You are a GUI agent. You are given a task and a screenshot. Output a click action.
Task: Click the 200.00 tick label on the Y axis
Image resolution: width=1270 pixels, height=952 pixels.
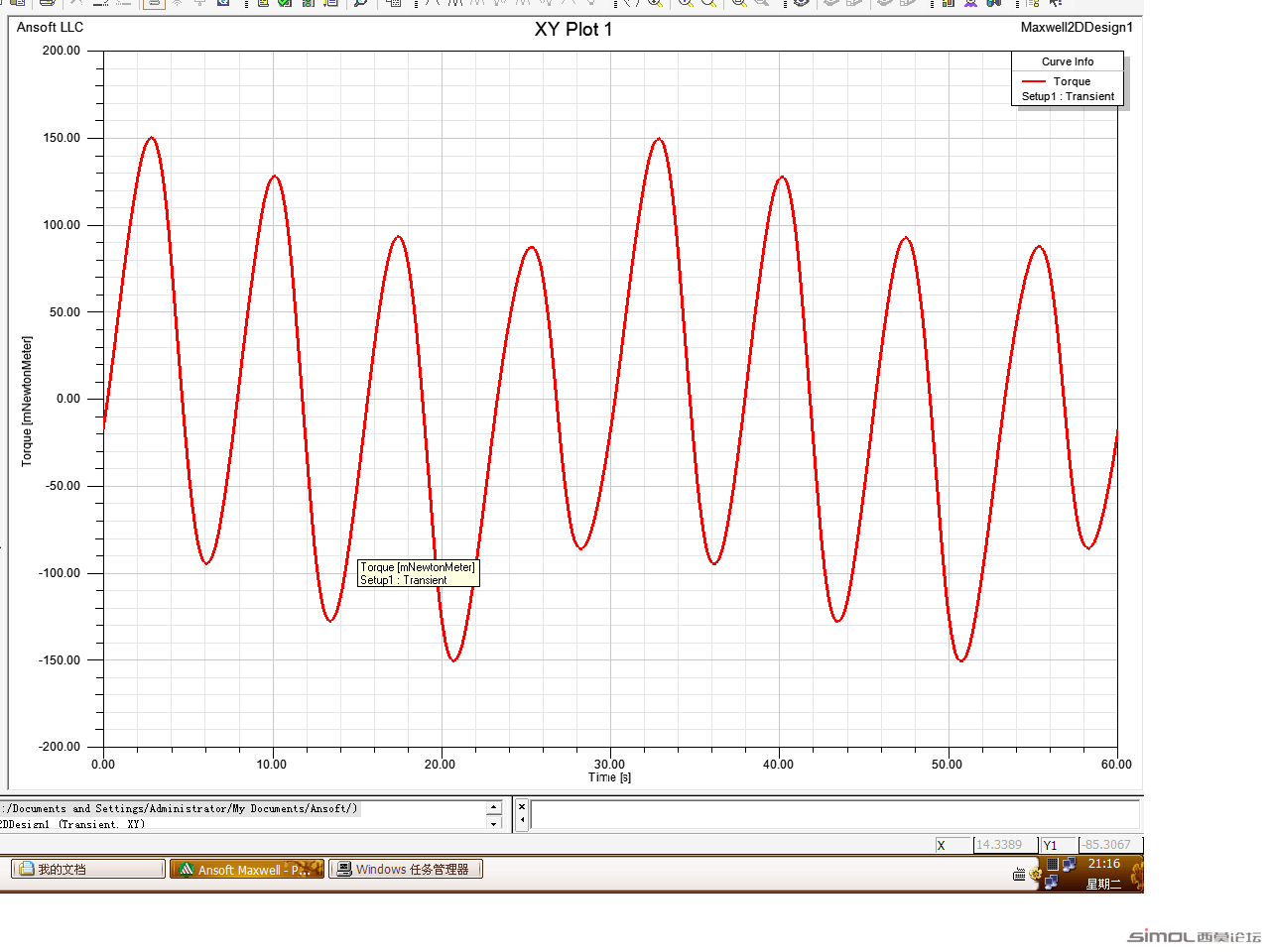[x=62, y=51]
